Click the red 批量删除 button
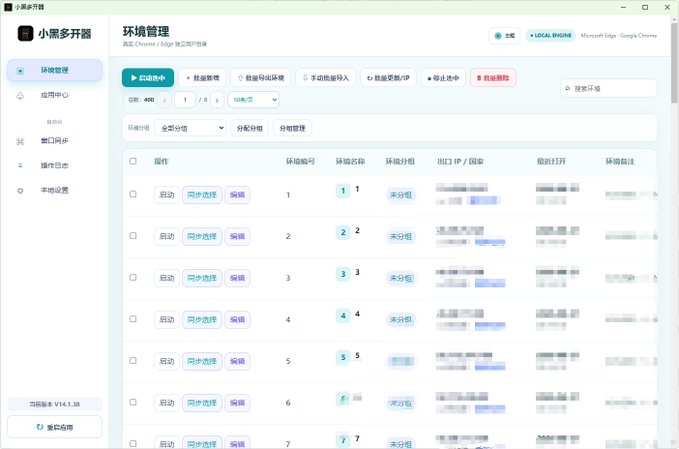 pos(493,78)
